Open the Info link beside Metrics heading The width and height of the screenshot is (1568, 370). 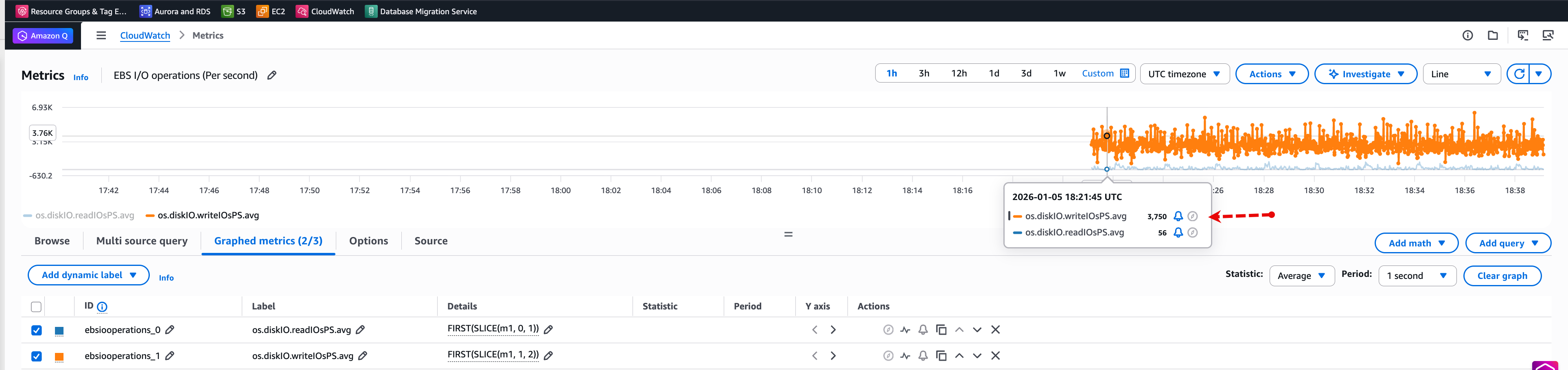tap(81, 77)
